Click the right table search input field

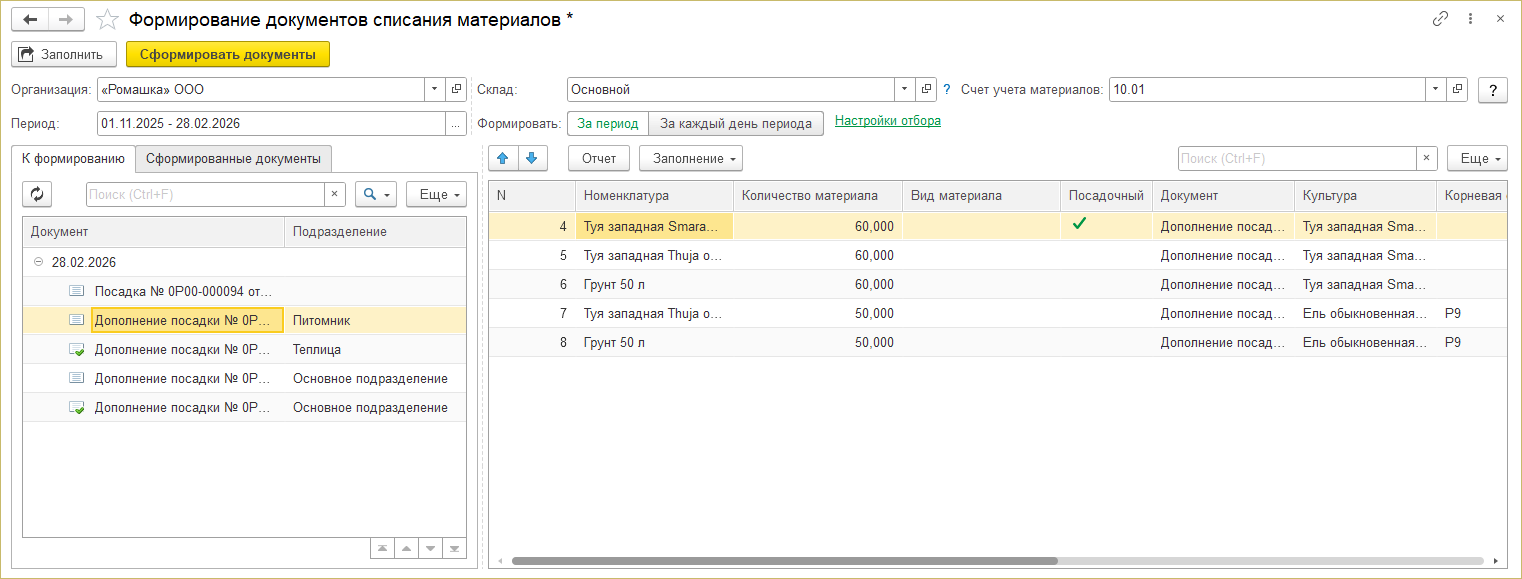coord(1296,158)
